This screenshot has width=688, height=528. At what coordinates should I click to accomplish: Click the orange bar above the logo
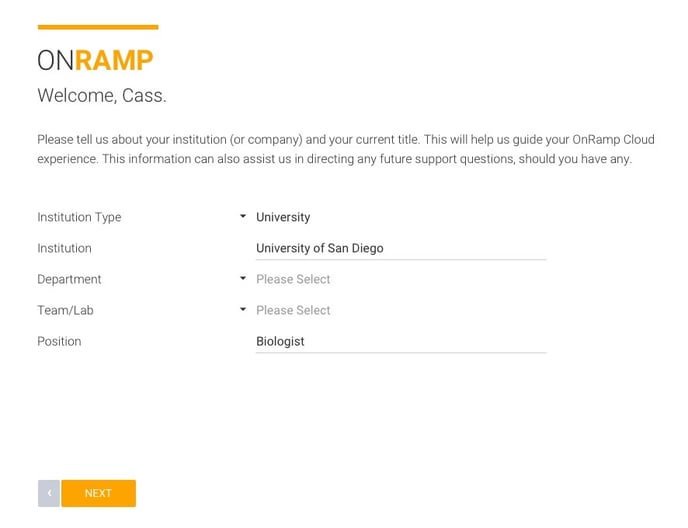98,27
